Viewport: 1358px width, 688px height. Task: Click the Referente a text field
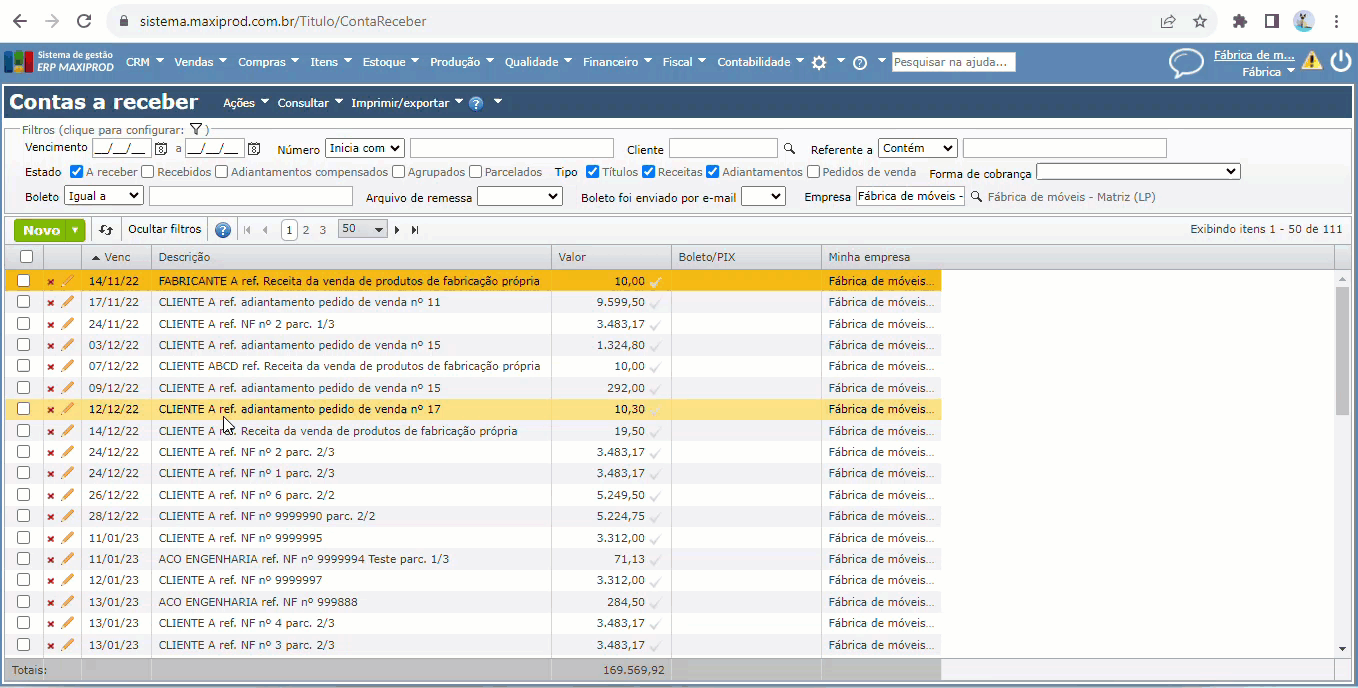tap(1064, 148)
